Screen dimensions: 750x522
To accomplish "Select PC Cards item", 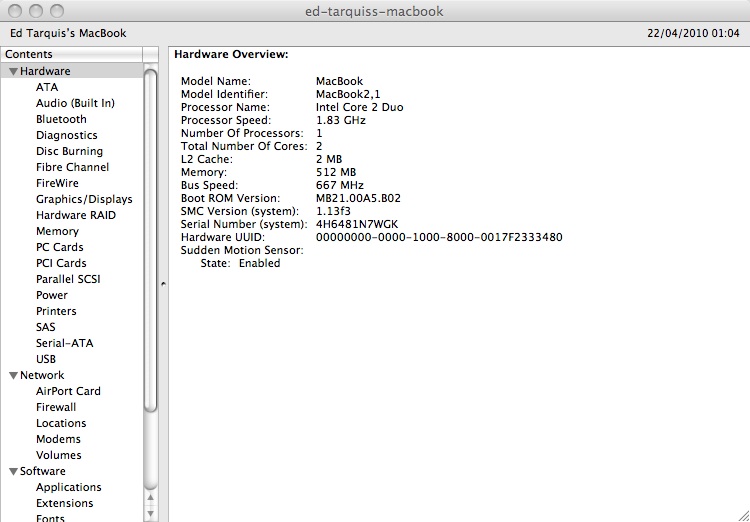I will 59,247.
